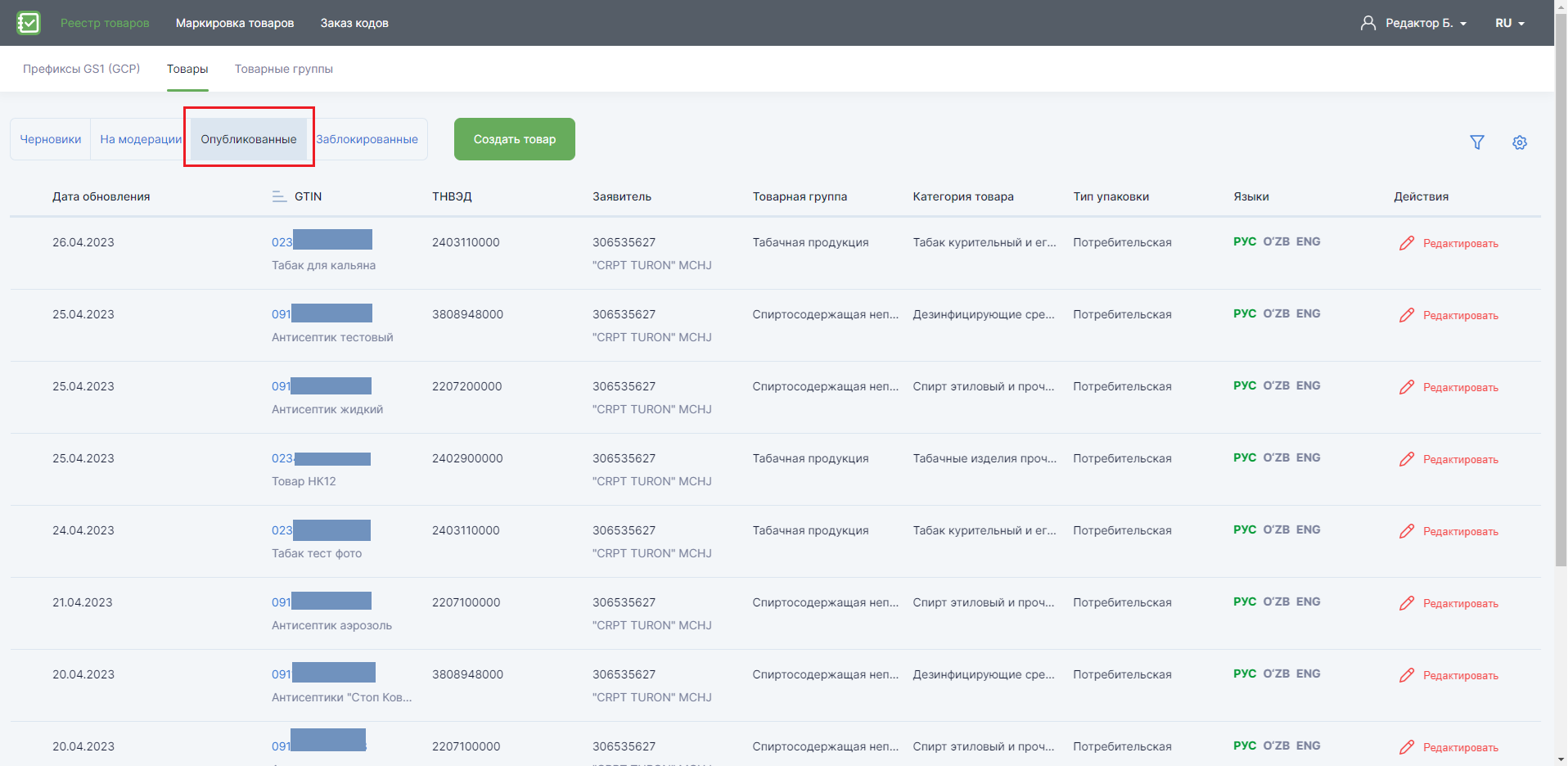Image resolution: width=1568 pixels, height=766 pixels.
Task: Click the green checklist app logo
Action: (x=29, y=23)
